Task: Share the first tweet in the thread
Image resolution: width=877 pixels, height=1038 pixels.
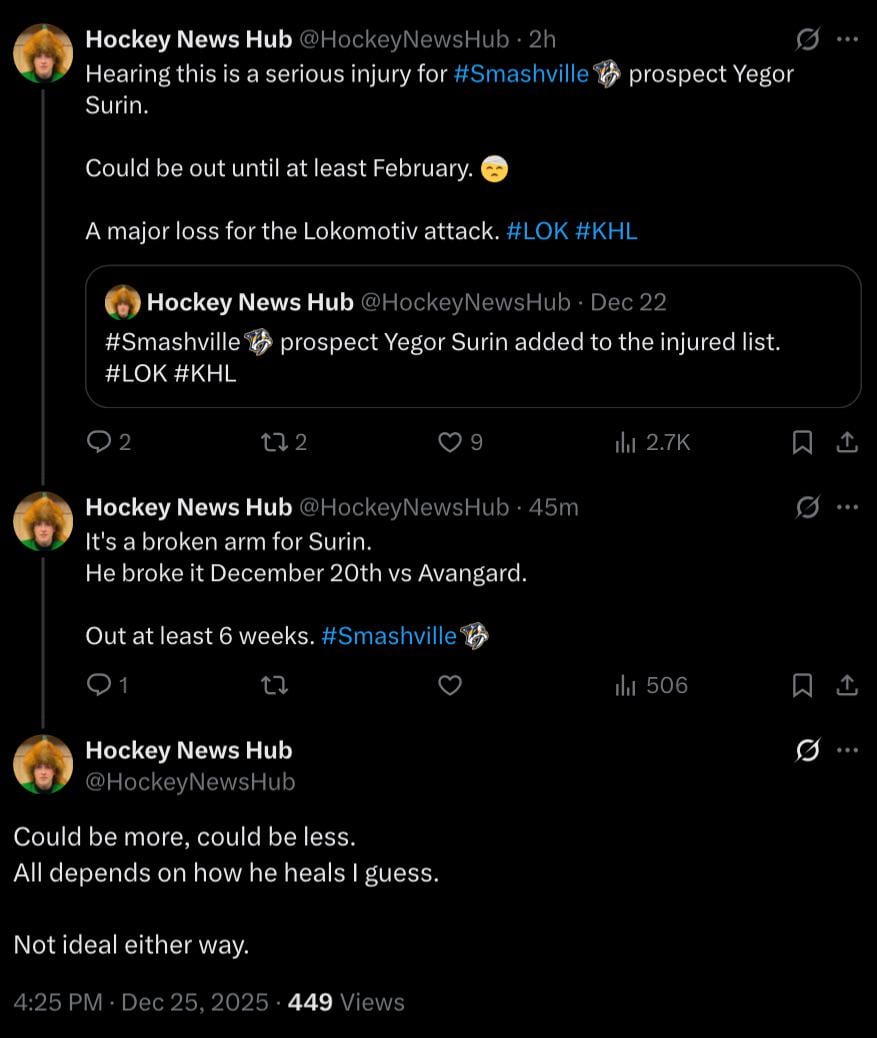Action: coord(846,442)
